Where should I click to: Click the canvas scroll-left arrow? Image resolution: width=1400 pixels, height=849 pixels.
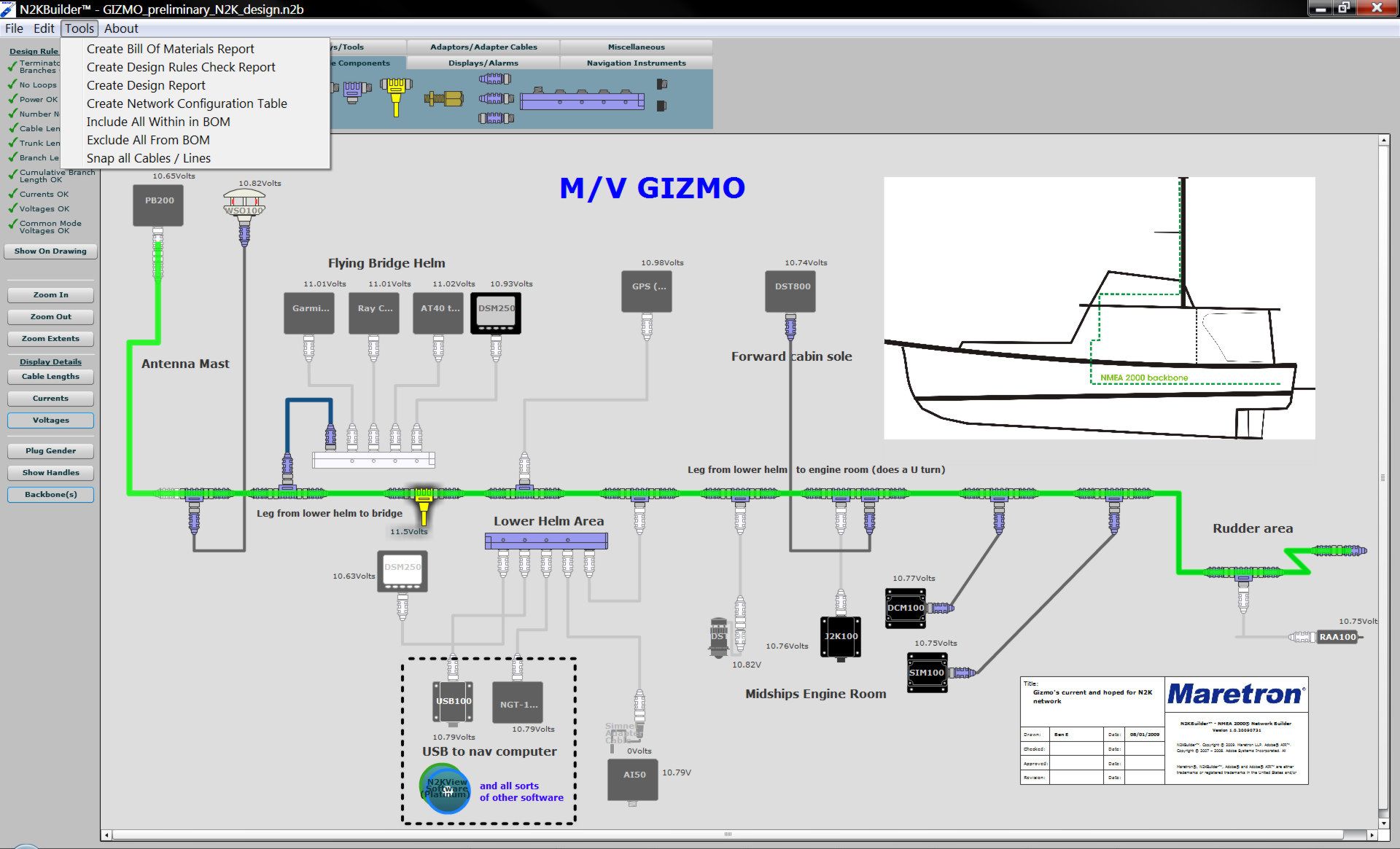[x=106, y=835]
